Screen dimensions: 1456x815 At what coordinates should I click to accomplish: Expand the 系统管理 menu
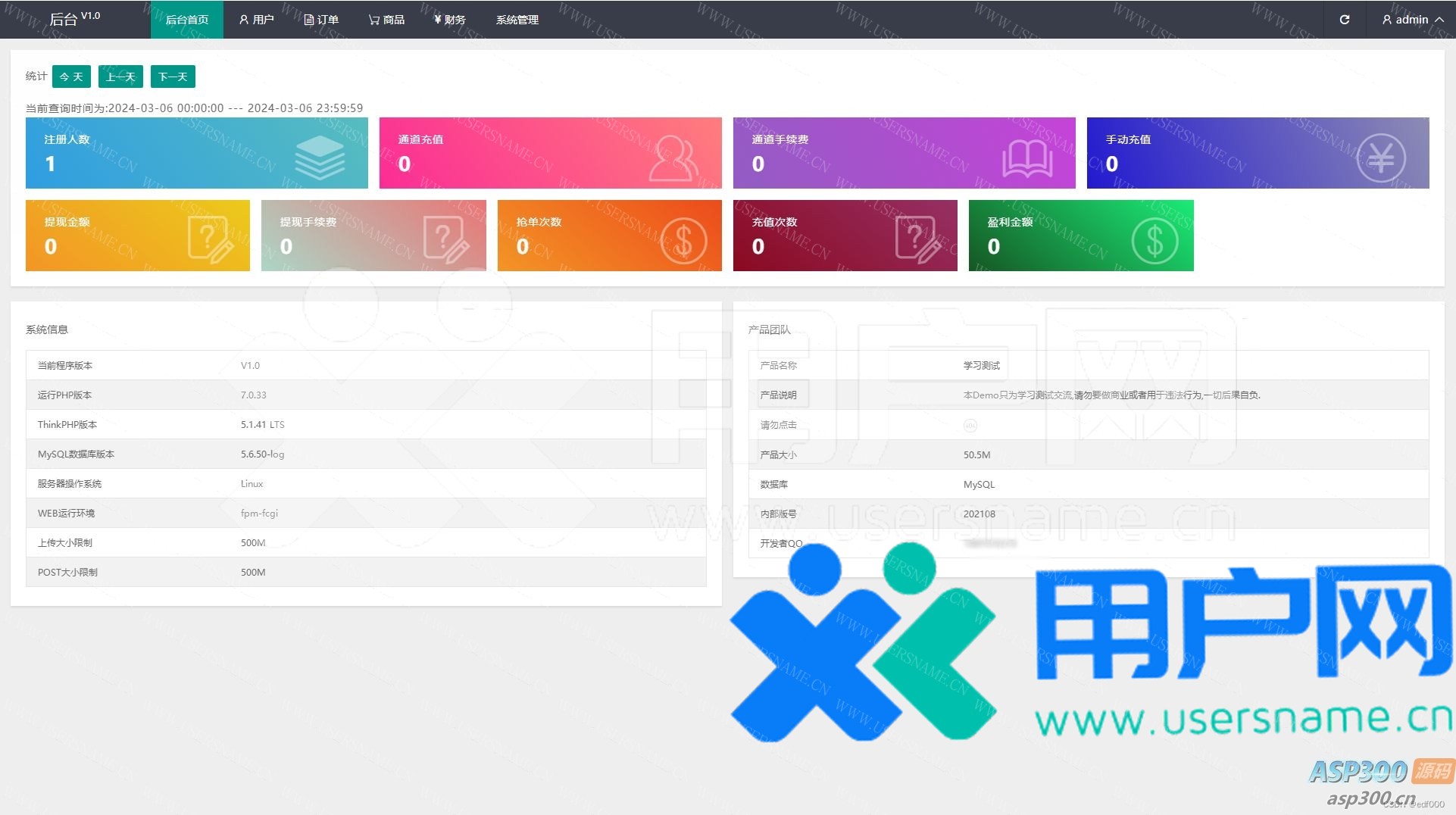[517, 20]
